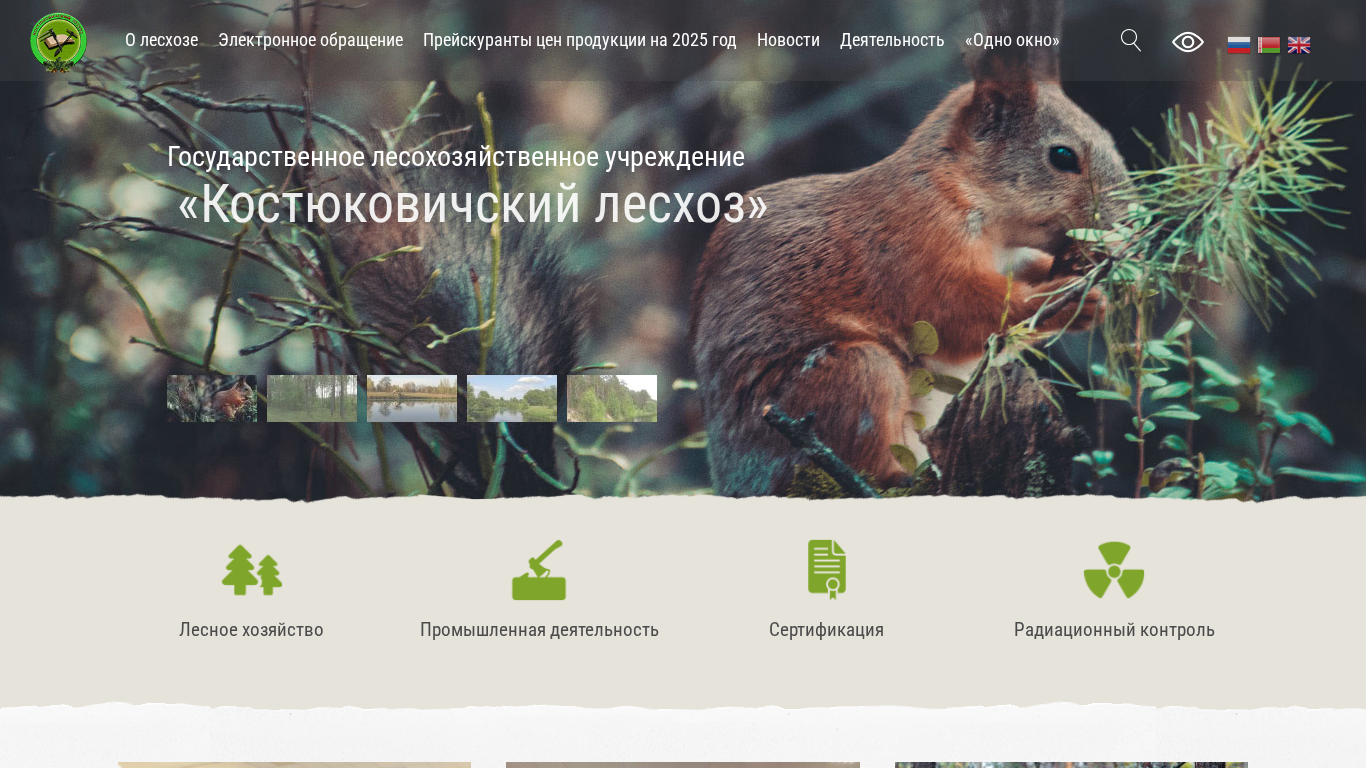Open the «Одно окно» menu item
This screenshot has height=768, width=1366.
[x=1012, y=40]
